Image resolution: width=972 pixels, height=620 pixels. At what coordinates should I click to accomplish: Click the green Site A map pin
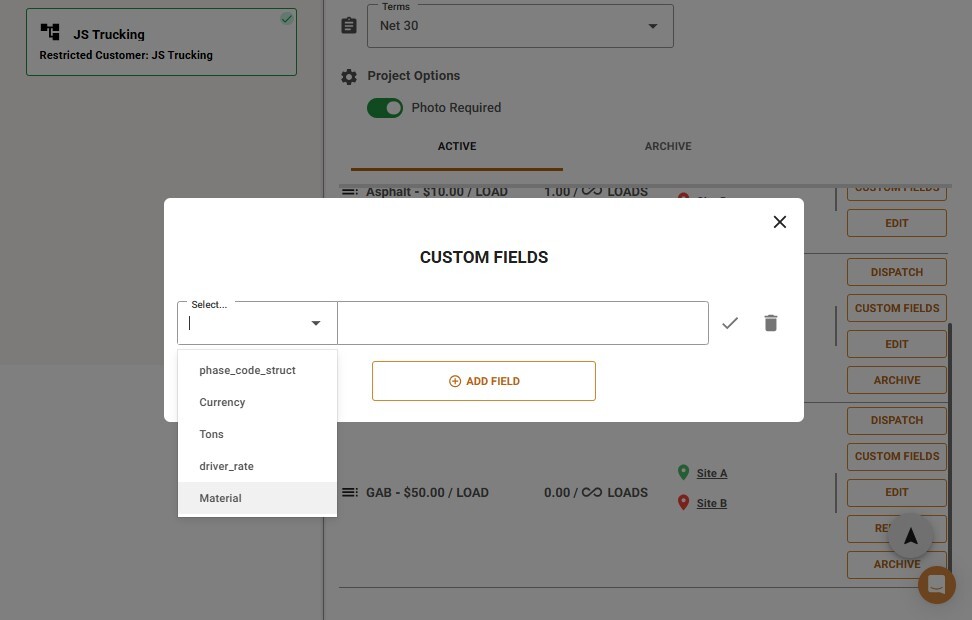pos(683,472)
